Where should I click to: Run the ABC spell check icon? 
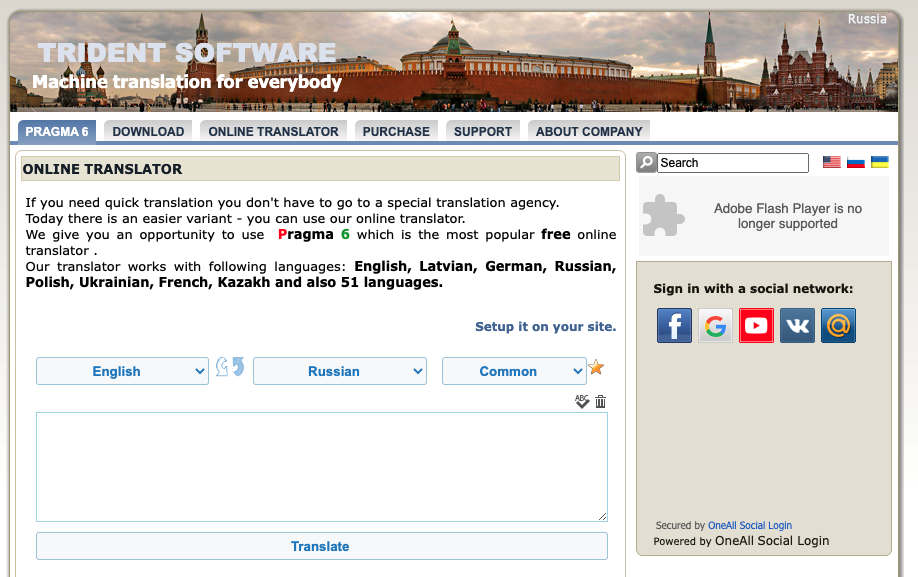coord(581,401)
